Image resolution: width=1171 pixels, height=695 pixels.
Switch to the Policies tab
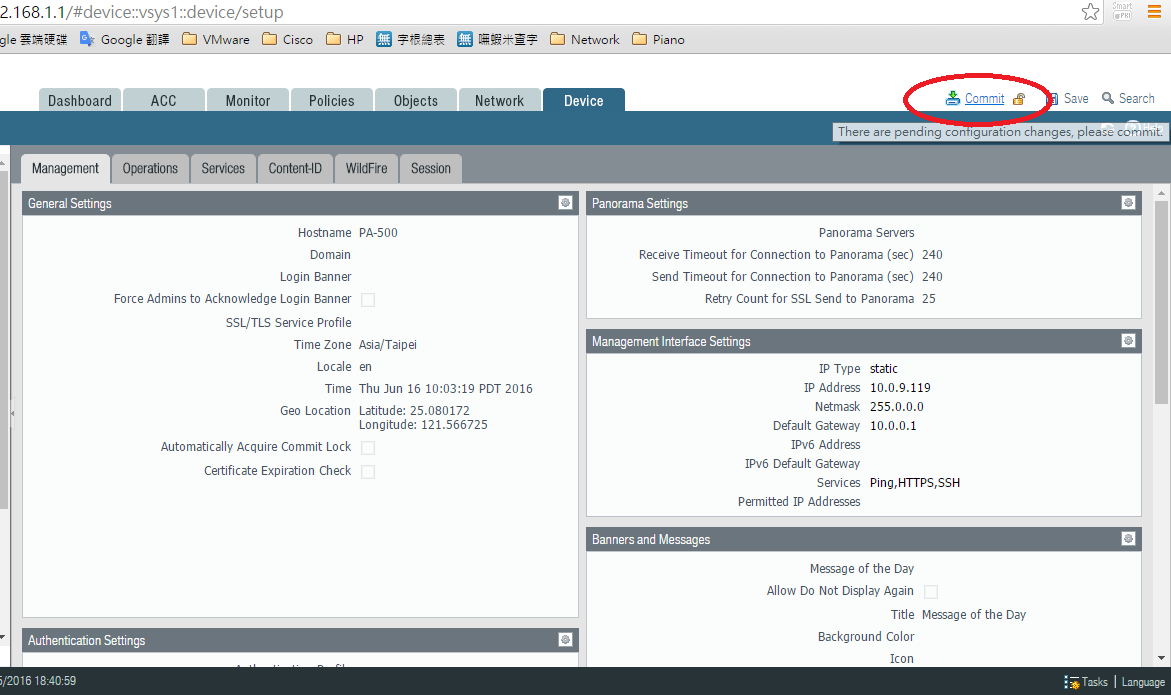tap(331, 101)
